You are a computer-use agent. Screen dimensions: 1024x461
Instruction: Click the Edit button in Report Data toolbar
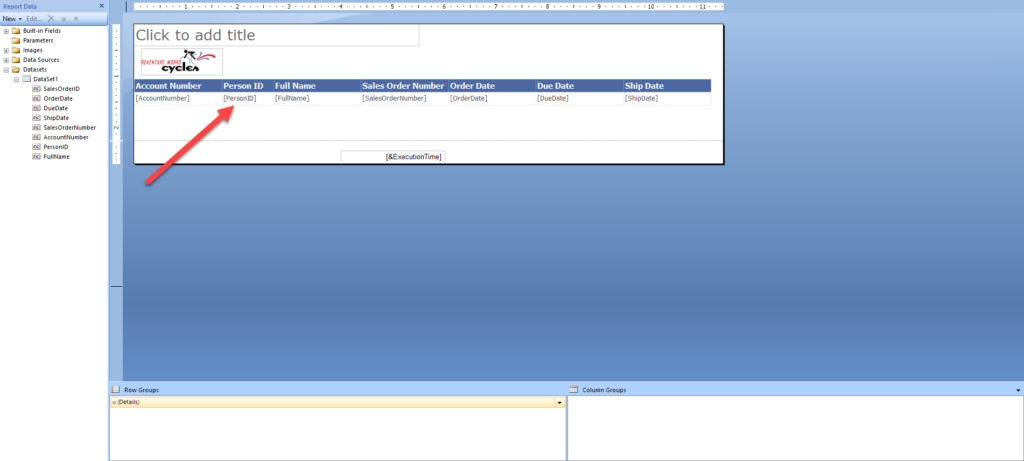pos(34,19)
